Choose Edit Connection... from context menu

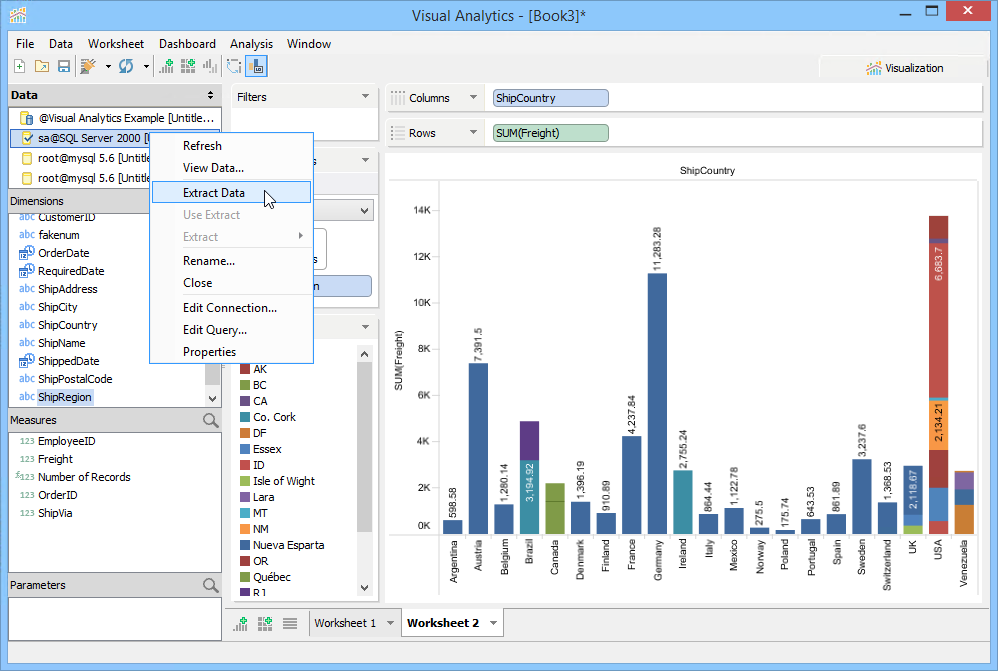(232, 308)
